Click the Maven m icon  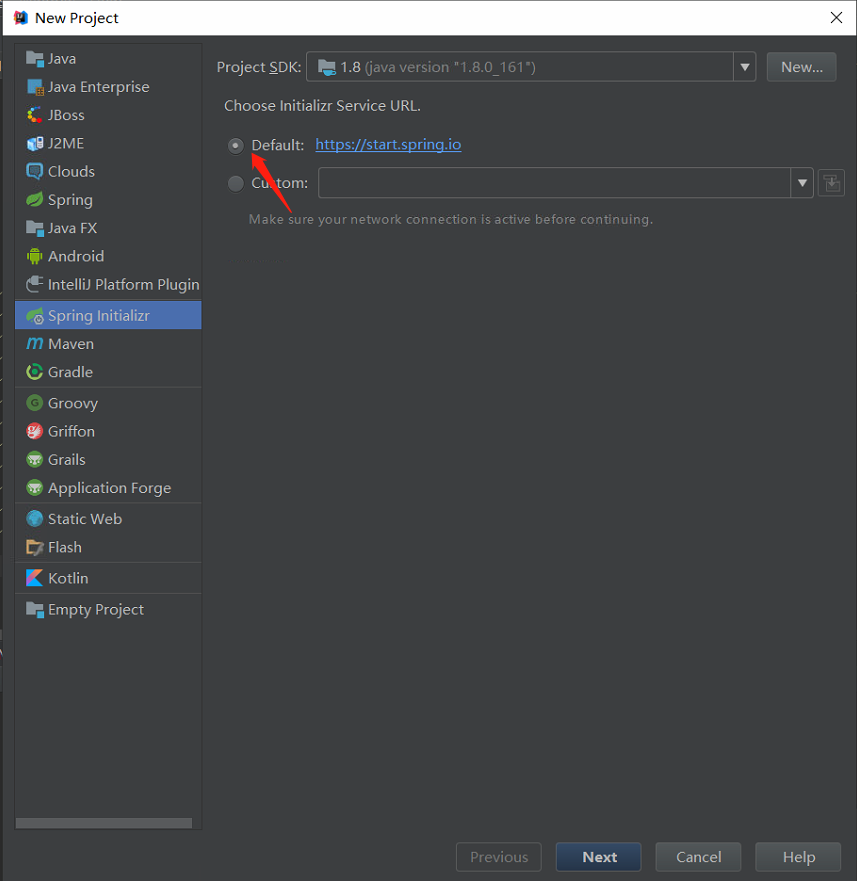[34, 343]
